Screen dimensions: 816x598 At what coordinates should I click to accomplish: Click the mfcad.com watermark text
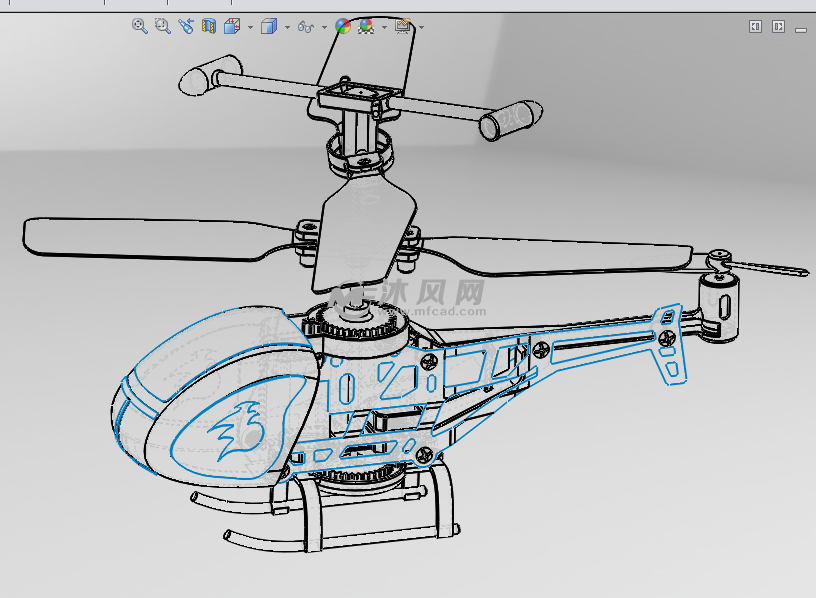coord(432,310)
